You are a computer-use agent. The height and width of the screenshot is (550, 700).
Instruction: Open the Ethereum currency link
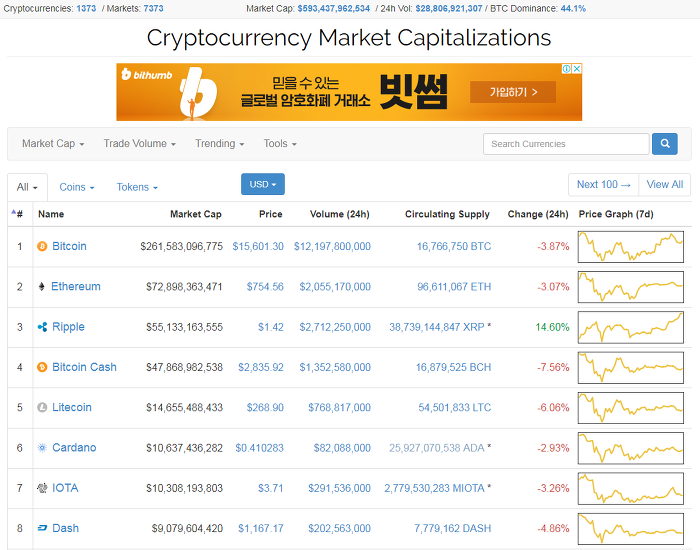(x=76, y=287)
